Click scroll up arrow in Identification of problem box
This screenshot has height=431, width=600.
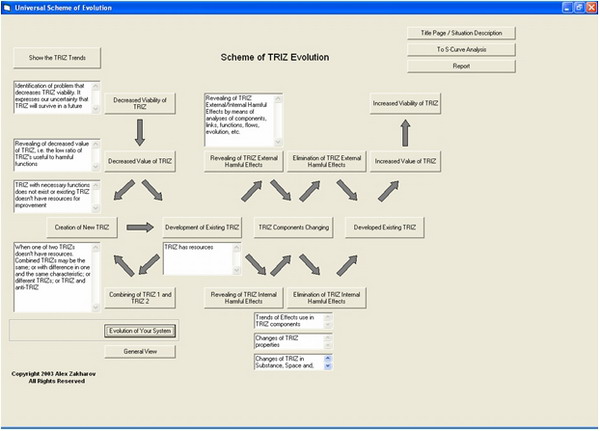[x=96, y=86]
